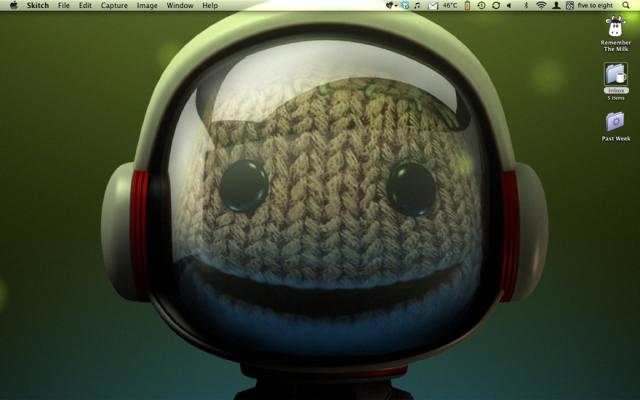640x400 pixels.
Task: Open the mail envelope menu bar icon
Action: [x=433, y=6]
